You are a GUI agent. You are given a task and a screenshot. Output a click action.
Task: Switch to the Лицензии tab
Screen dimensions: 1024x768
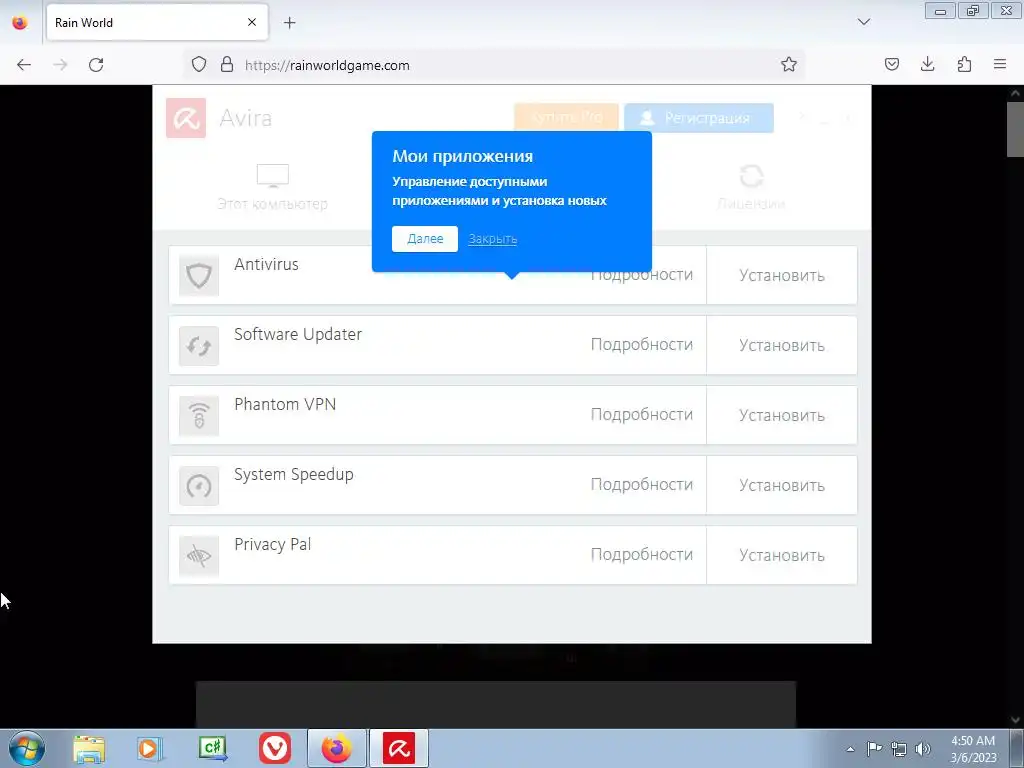tap(751, 188)
